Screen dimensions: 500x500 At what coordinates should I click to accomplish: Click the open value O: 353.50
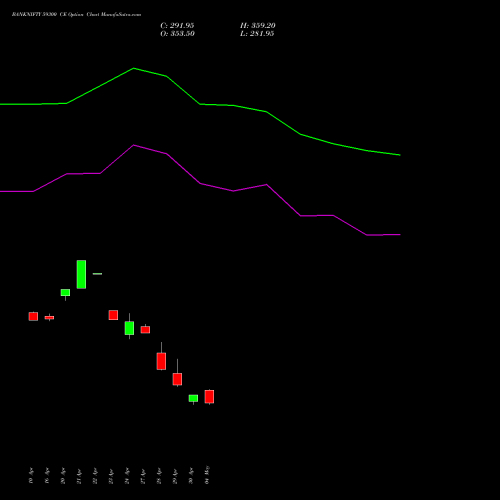177,34
